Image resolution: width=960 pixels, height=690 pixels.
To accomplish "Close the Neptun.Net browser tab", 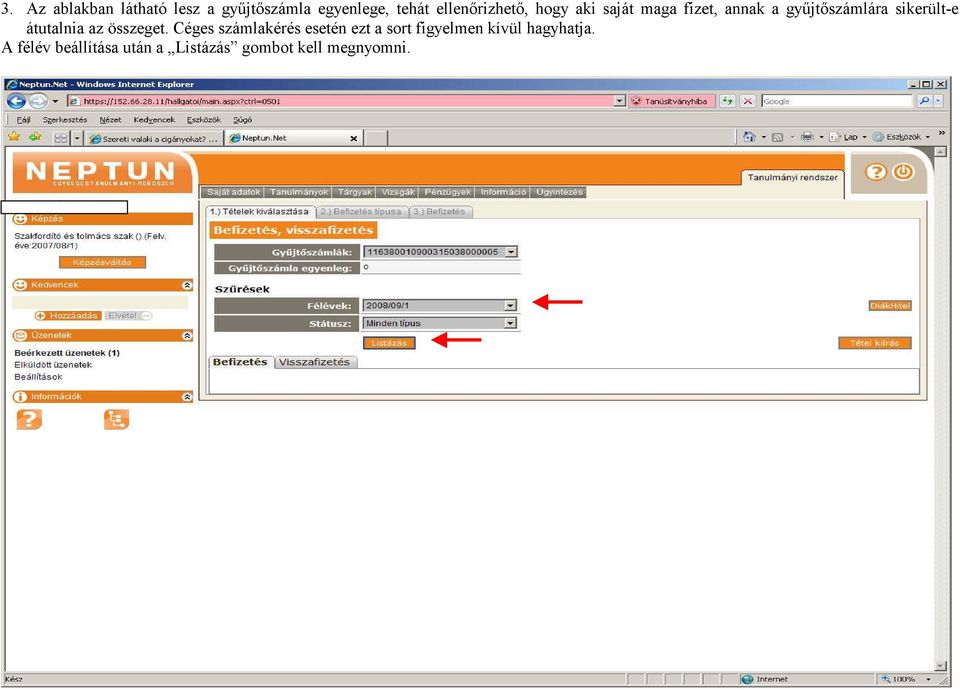I will [353, 138].
